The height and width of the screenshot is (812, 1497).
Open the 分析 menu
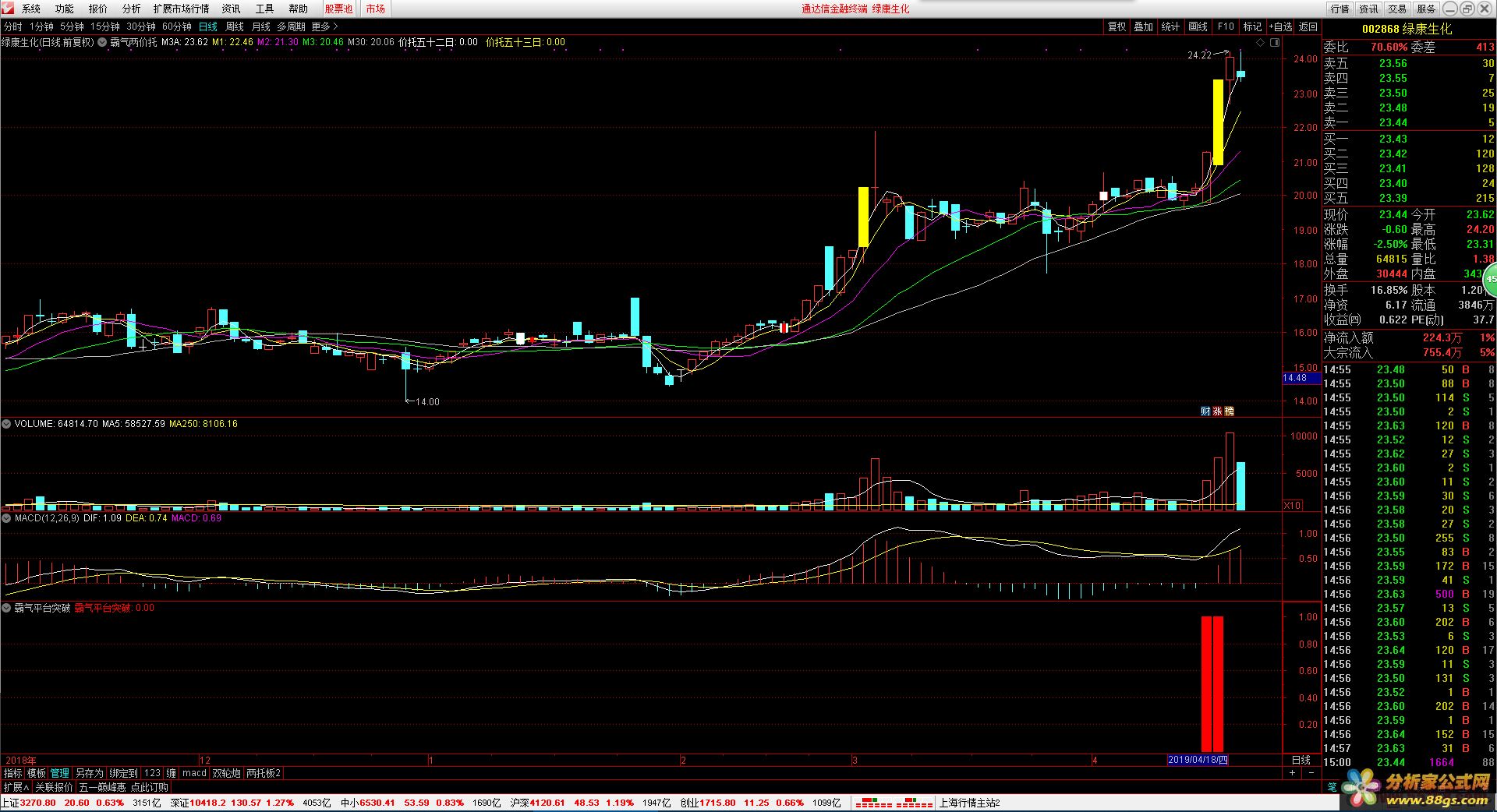(x=132, y=9)
